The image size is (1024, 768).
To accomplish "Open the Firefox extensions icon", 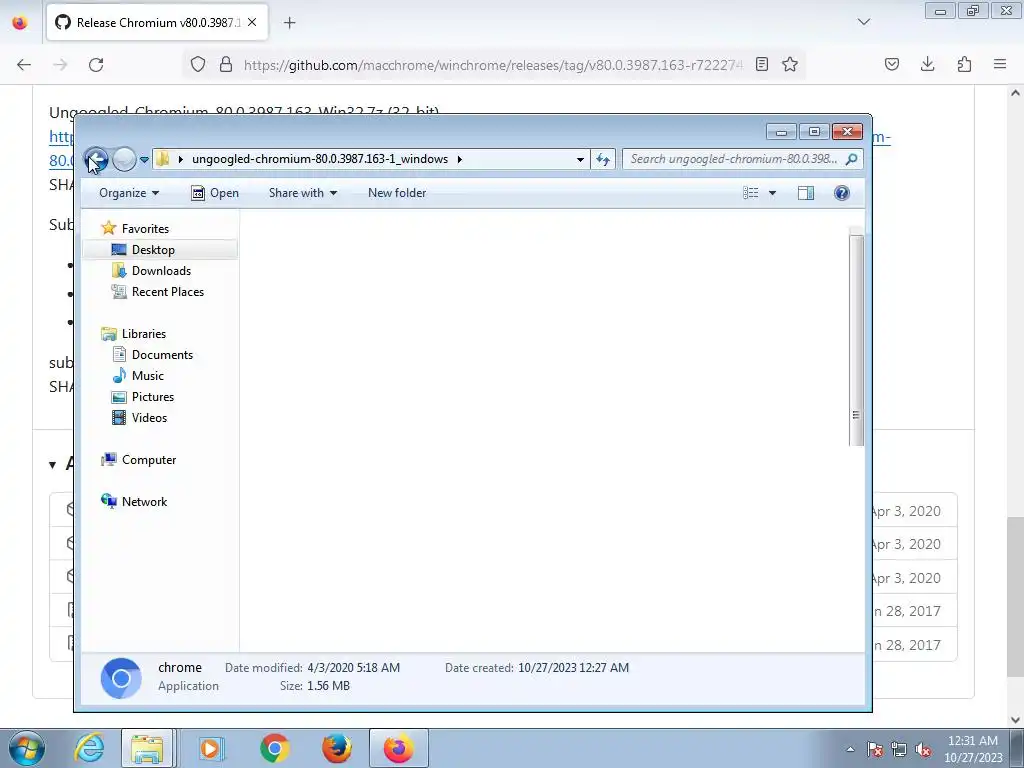I will point(964,64).
